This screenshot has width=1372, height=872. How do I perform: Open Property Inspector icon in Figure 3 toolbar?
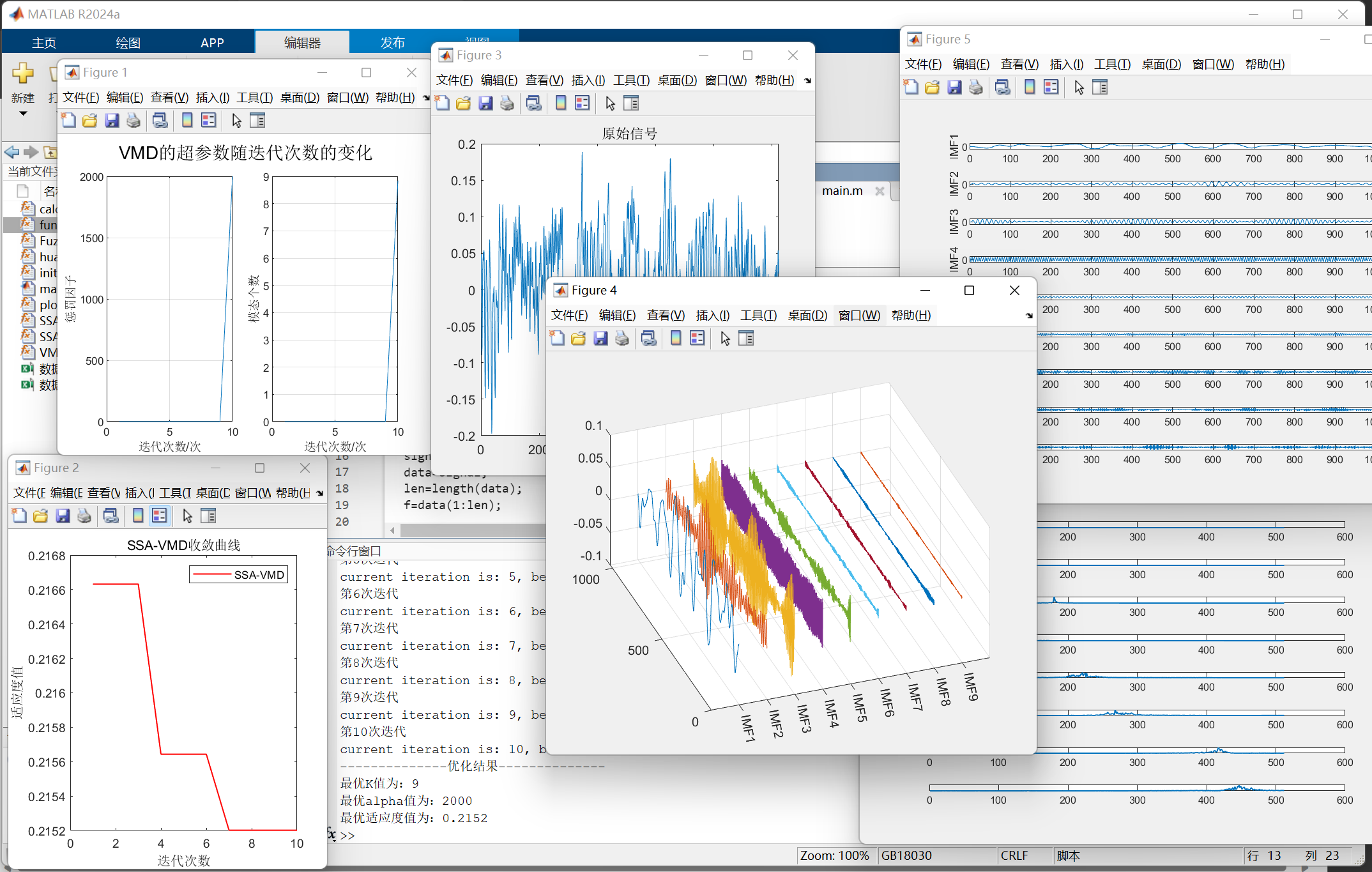click(631, 103)
